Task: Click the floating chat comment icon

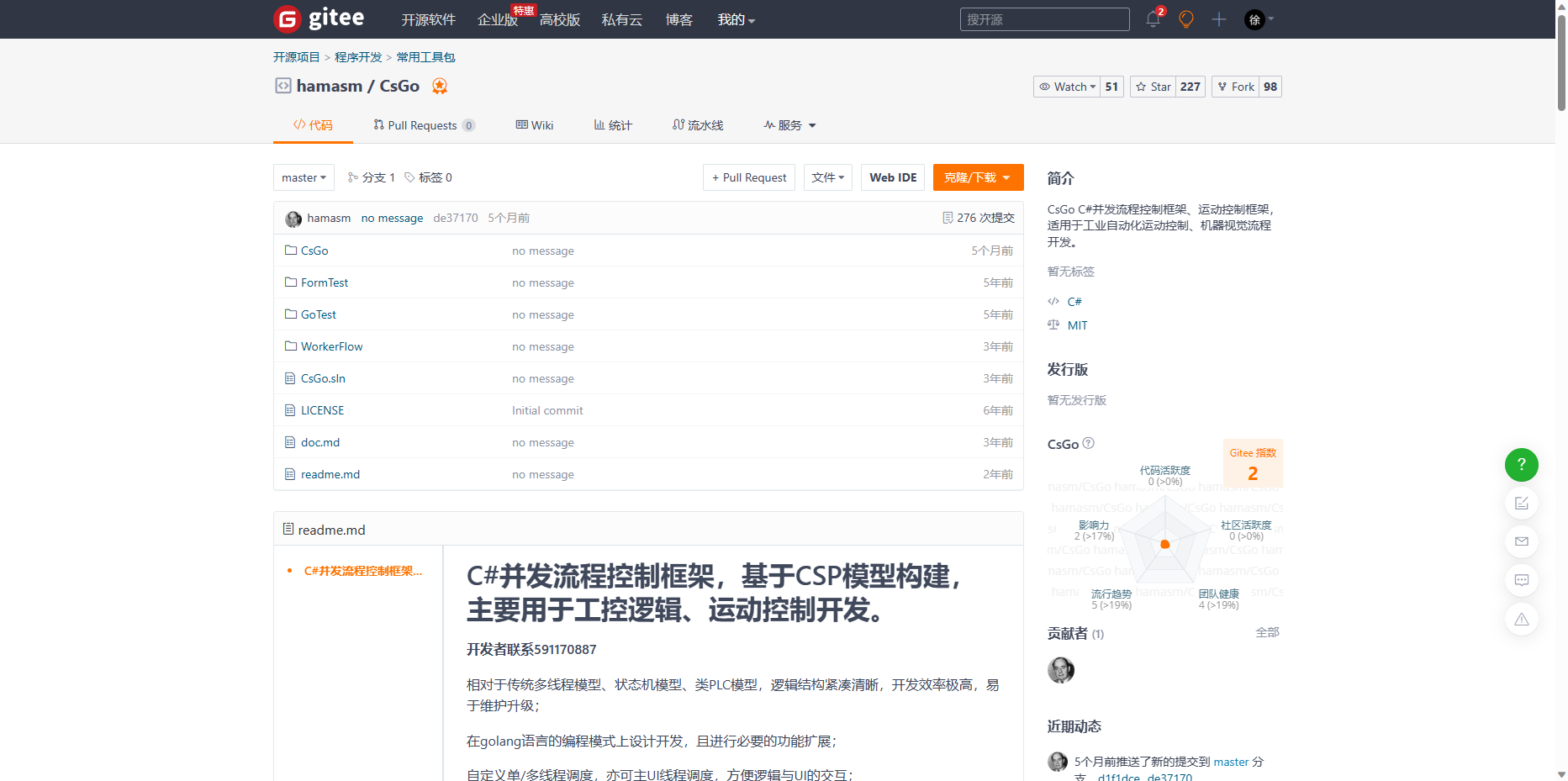Action: (1521, 580)
